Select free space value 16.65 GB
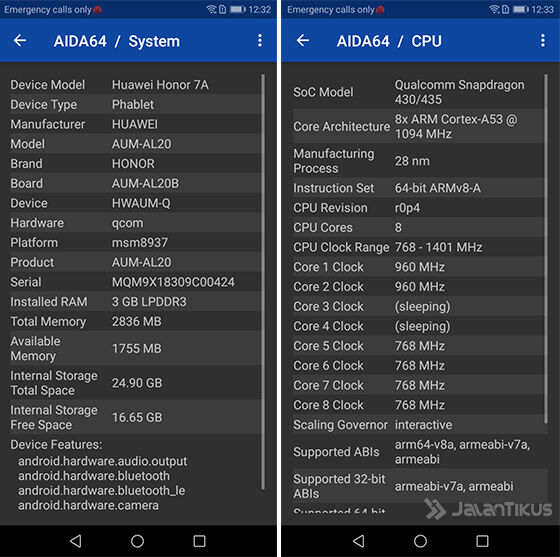This screenshot has width=560, height=557. coord(137,417)
